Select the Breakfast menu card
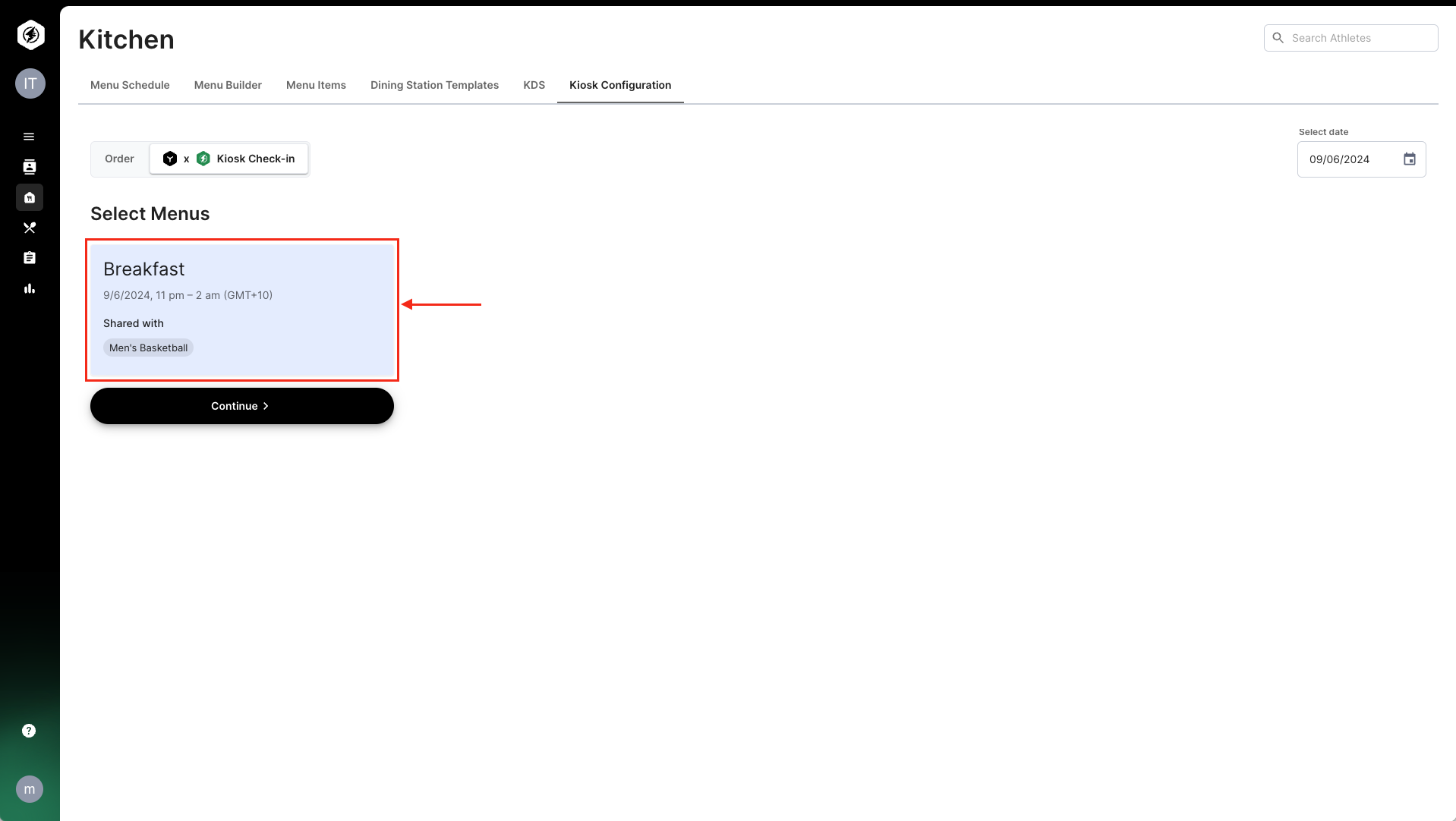1456x821 pixels. tap(242, 310)
